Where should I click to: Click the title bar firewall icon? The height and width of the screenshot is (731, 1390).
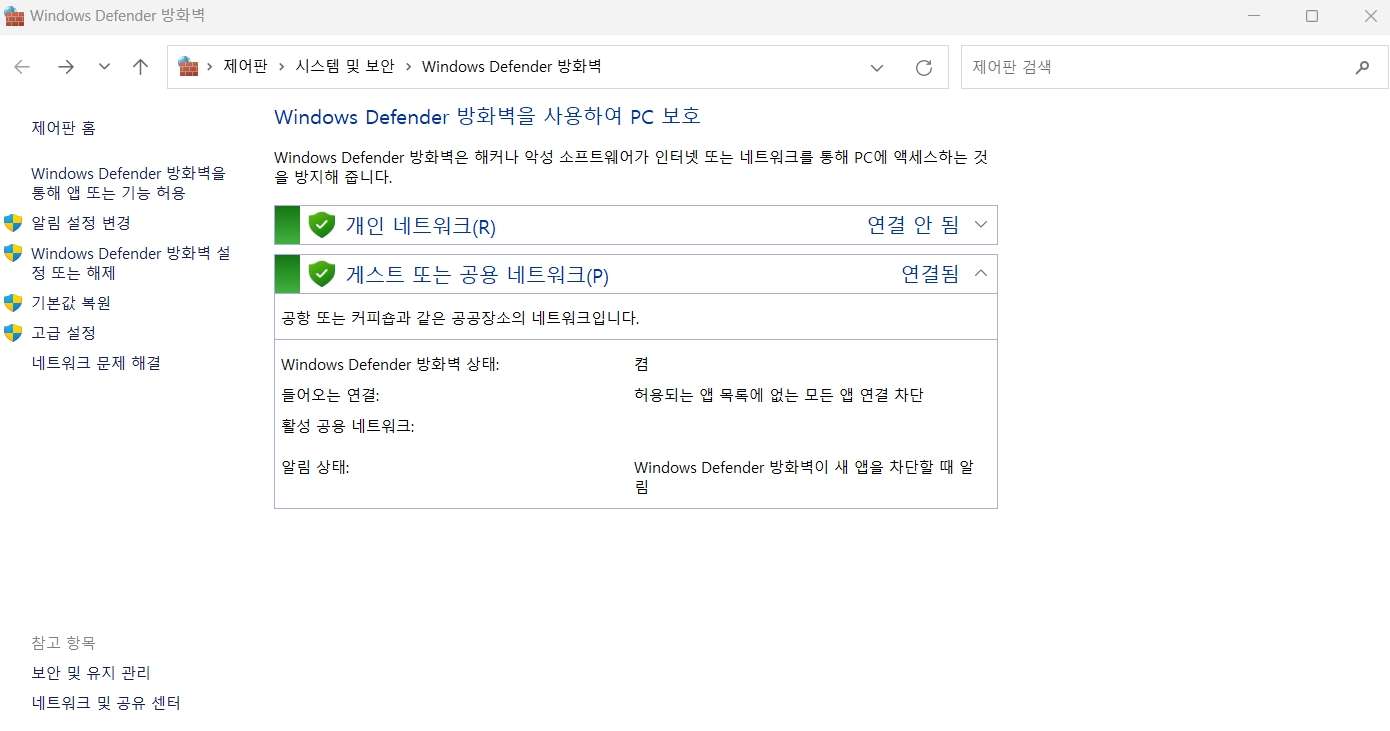point(14,16)
